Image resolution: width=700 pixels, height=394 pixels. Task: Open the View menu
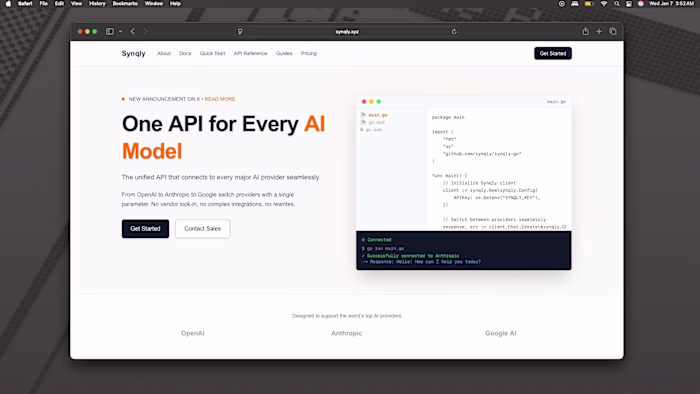point(76,4)
